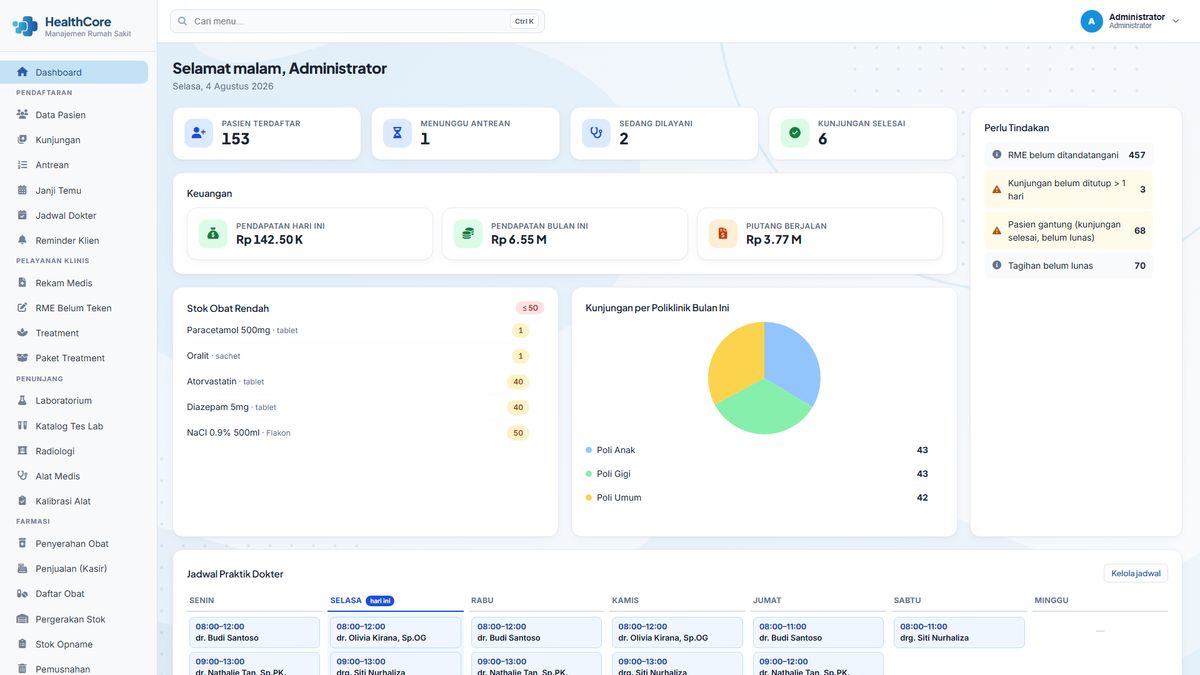Screen dimensions: 1200x675
Task: Click the Daftar Obat icon
Action: 22,594
